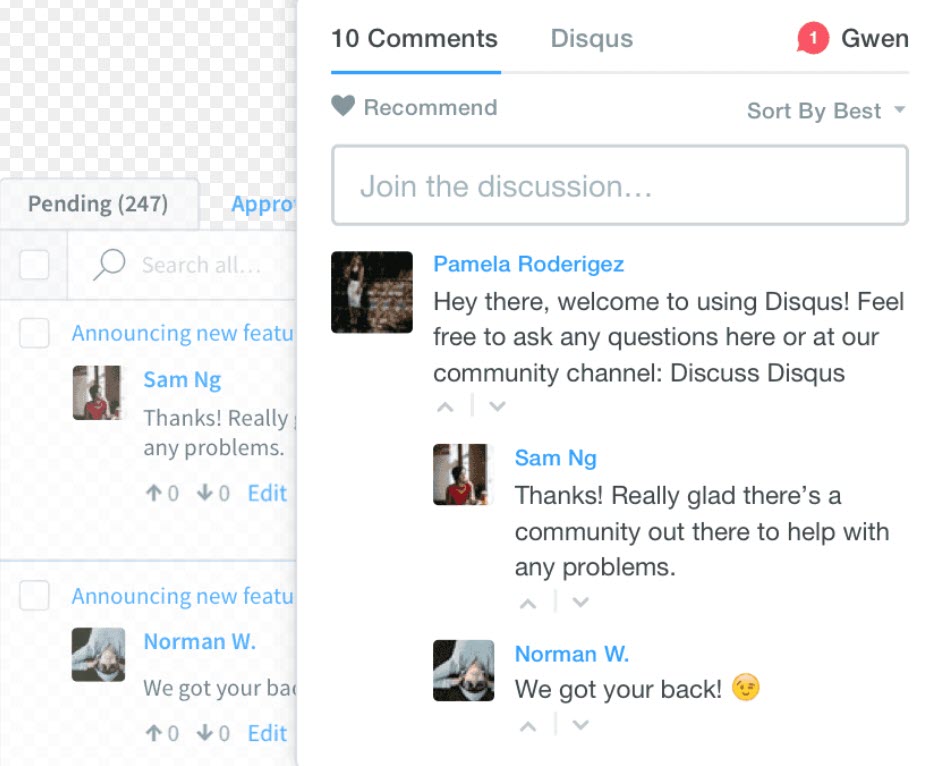Tick checkbox for Sam Ng's pending comment
The height and width of the screenshot is (766, 939).
(x=34, y=332)
